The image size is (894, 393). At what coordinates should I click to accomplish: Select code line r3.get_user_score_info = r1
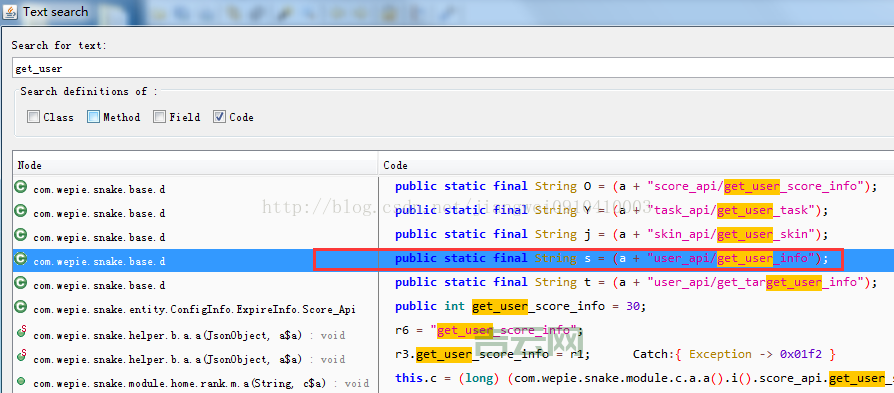[x=493, y=354]
